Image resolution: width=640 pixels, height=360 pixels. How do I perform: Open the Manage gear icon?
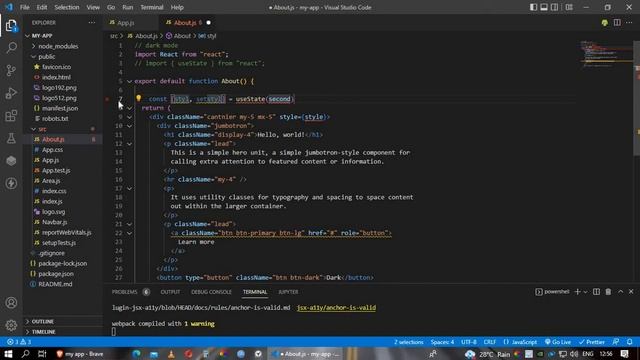[x=11, y=325]
